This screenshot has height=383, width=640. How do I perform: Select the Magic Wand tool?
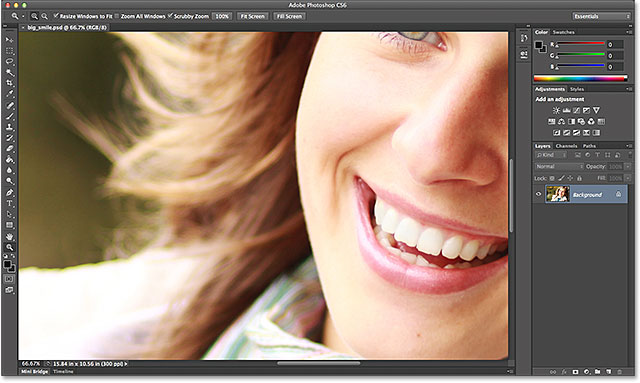click(9, 73)
